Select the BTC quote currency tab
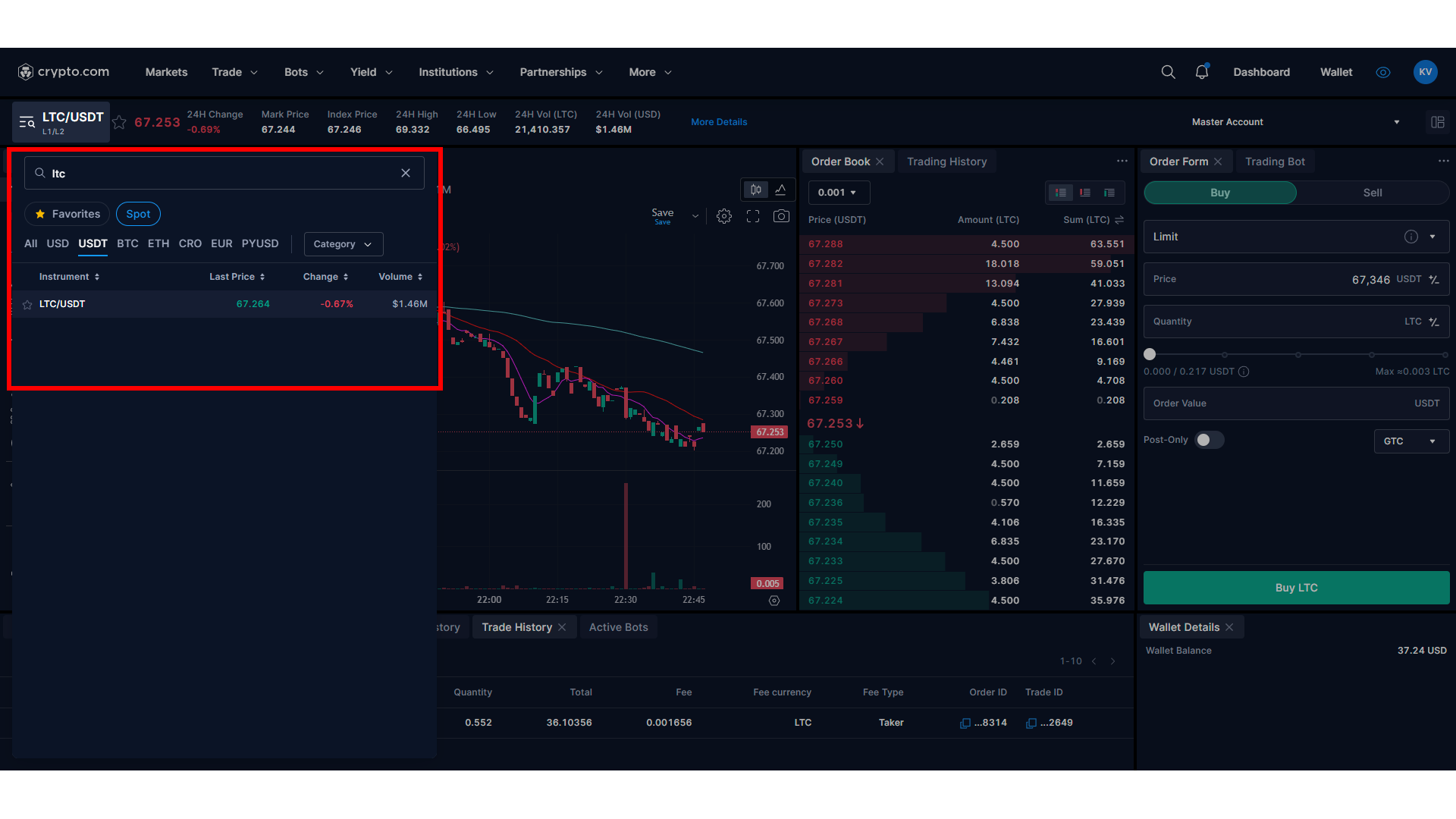This screenshot has width=1456, height=819. [x=127, y=243]
